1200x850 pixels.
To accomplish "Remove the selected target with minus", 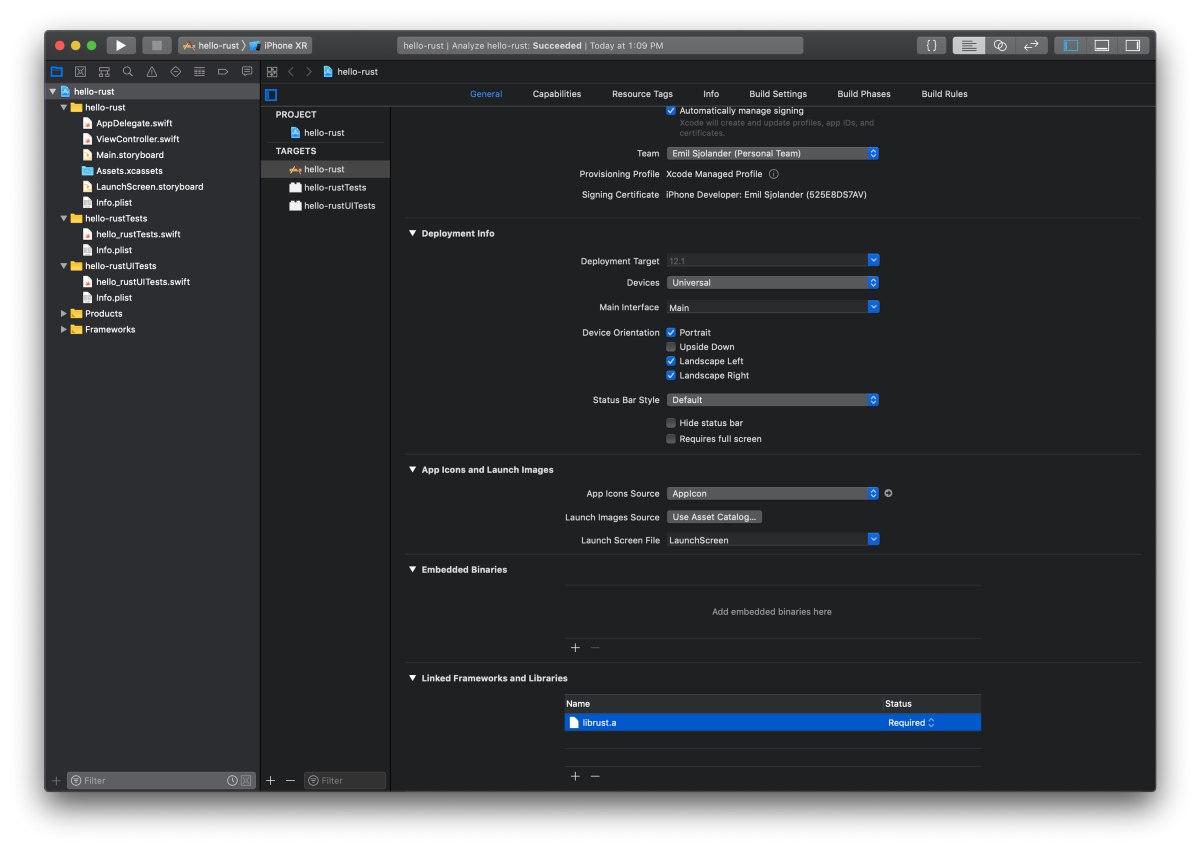I will (x=290, y=780).
